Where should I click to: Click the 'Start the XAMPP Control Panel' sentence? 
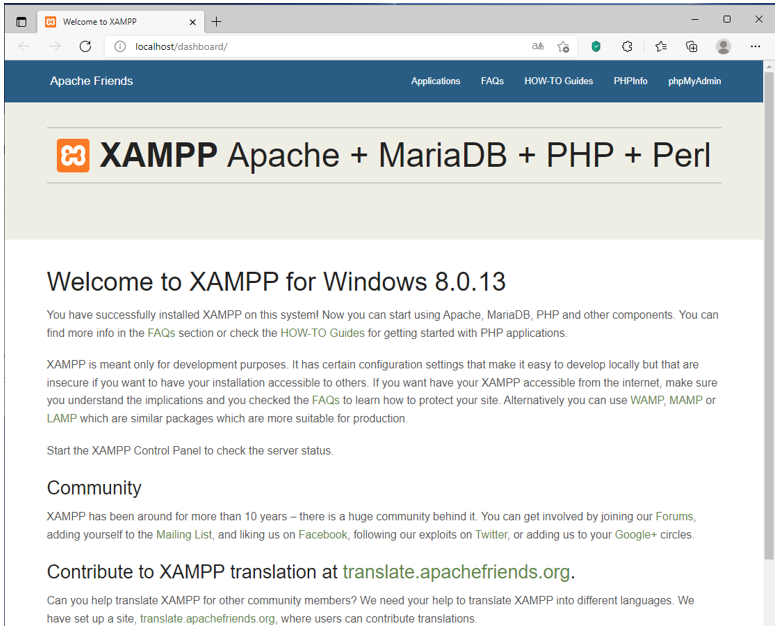point(190,451)
